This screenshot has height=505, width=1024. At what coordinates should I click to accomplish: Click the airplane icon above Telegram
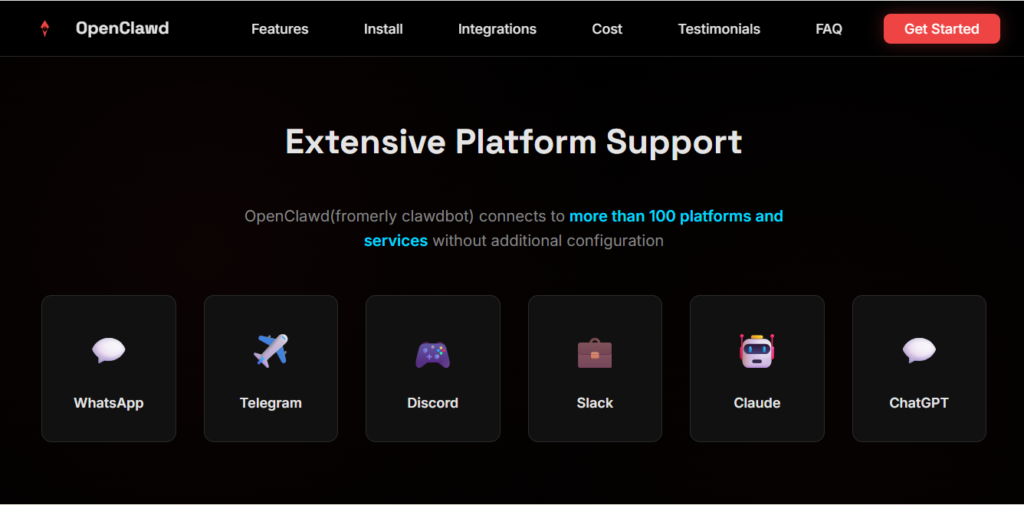[270, 350]
